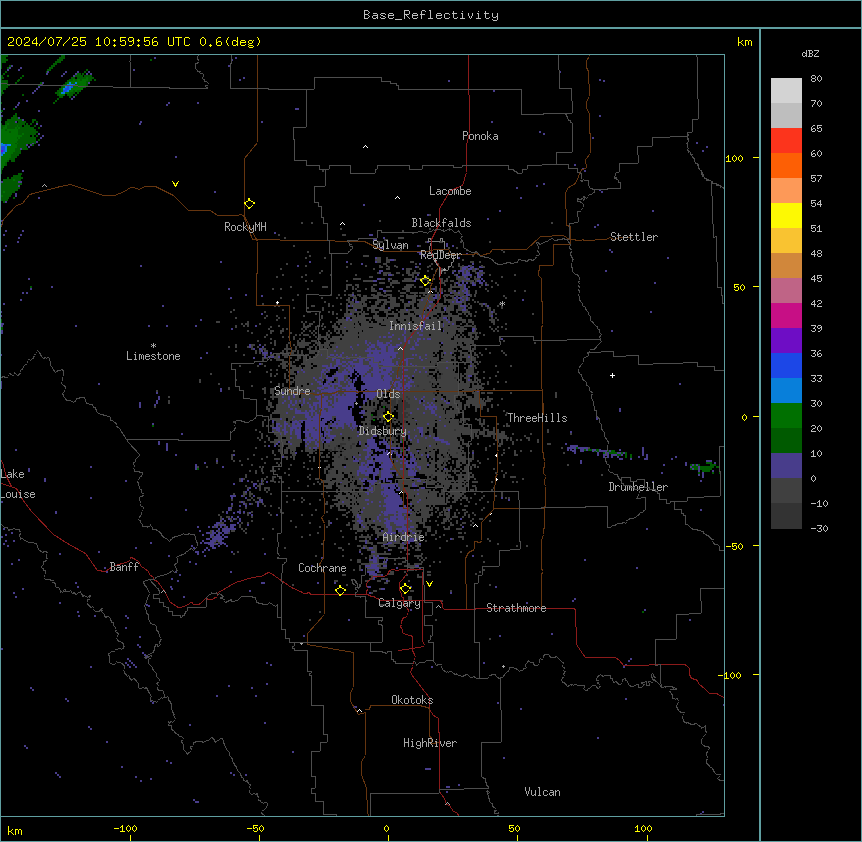This screenshot has width=862, height=842.
Task: Pick the green 20-30 dBZ legend swatch
Action: [786, 416]
